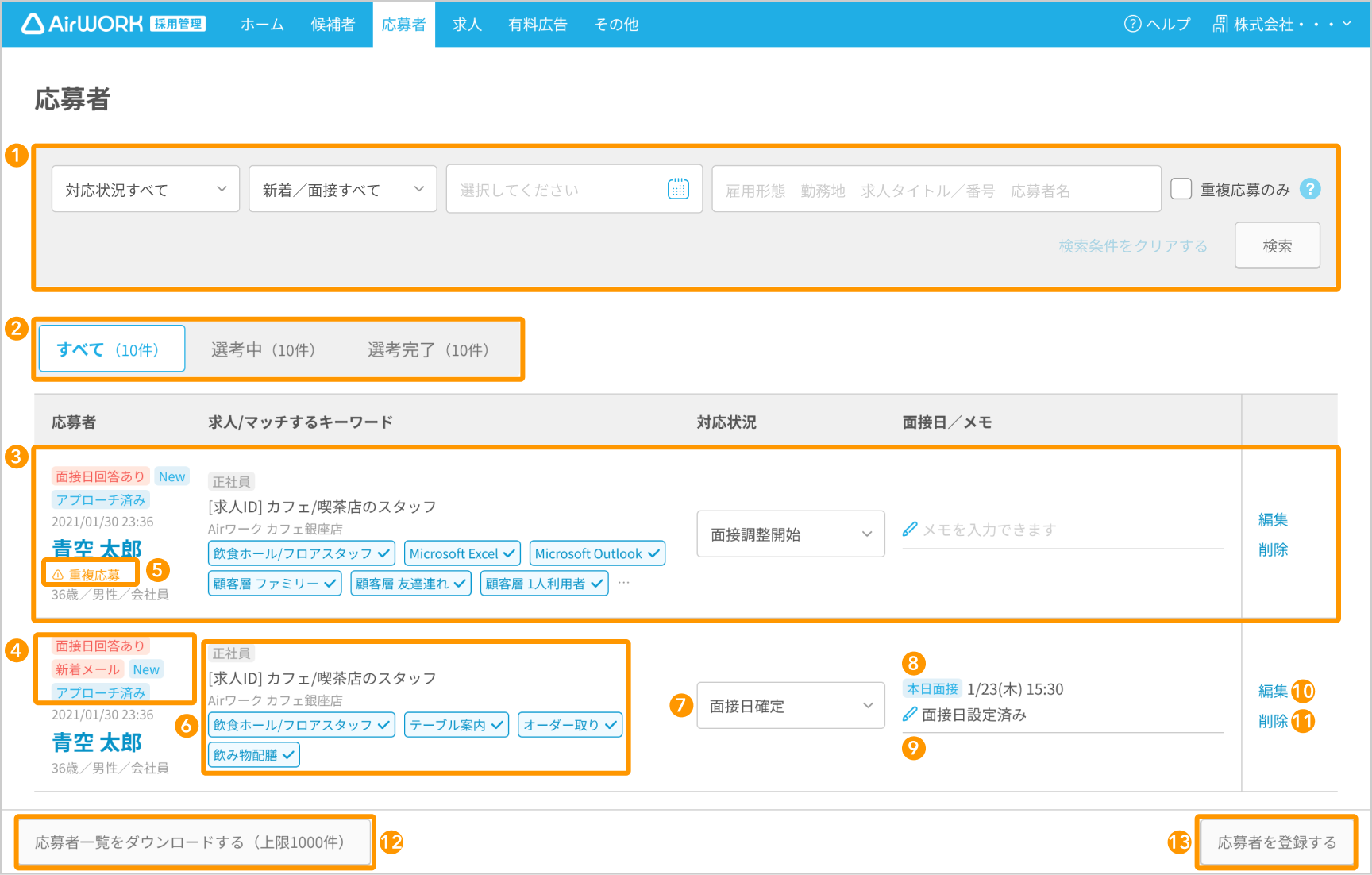This screenshot has width=1372, height=875.
Task: Open the 有料広告 menu
Action: click(x=538, y=24)
